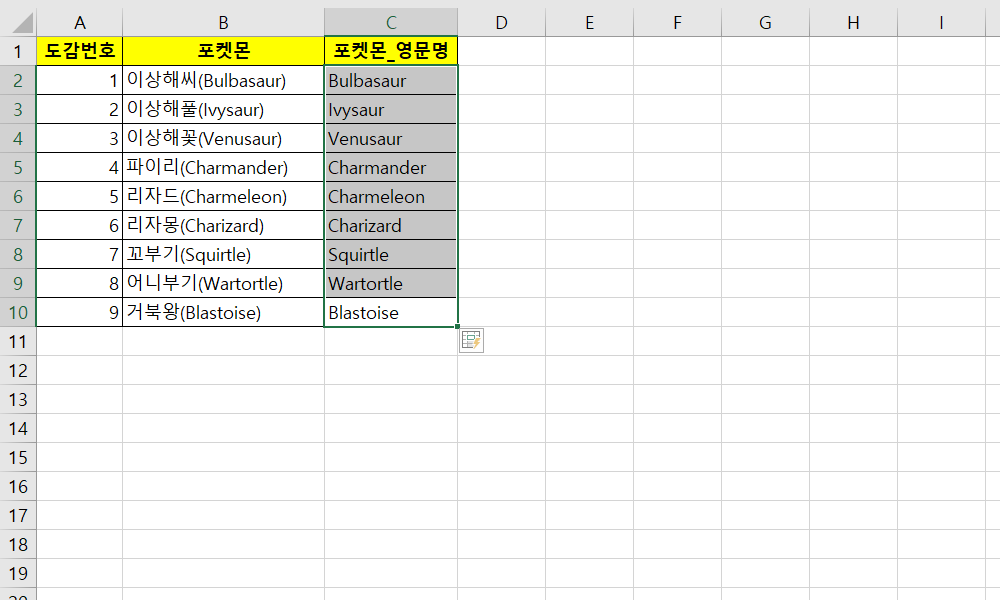Select the 도감번호 cell containing 9

[x=80, y=312]
